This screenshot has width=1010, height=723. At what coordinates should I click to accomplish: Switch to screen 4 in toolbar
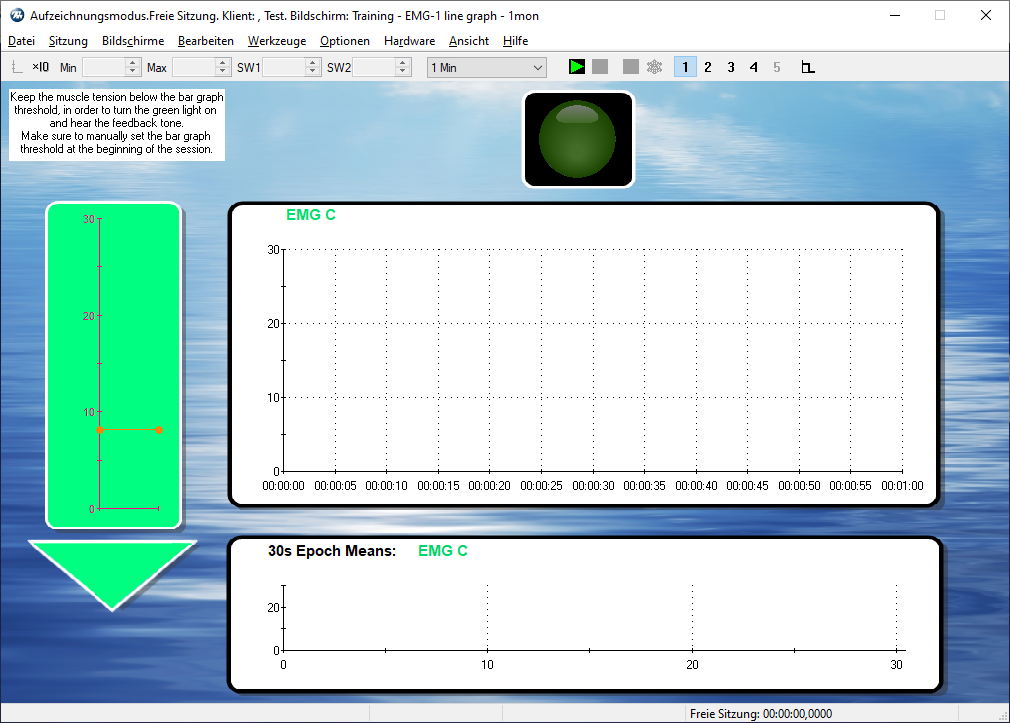click(754, 67)
